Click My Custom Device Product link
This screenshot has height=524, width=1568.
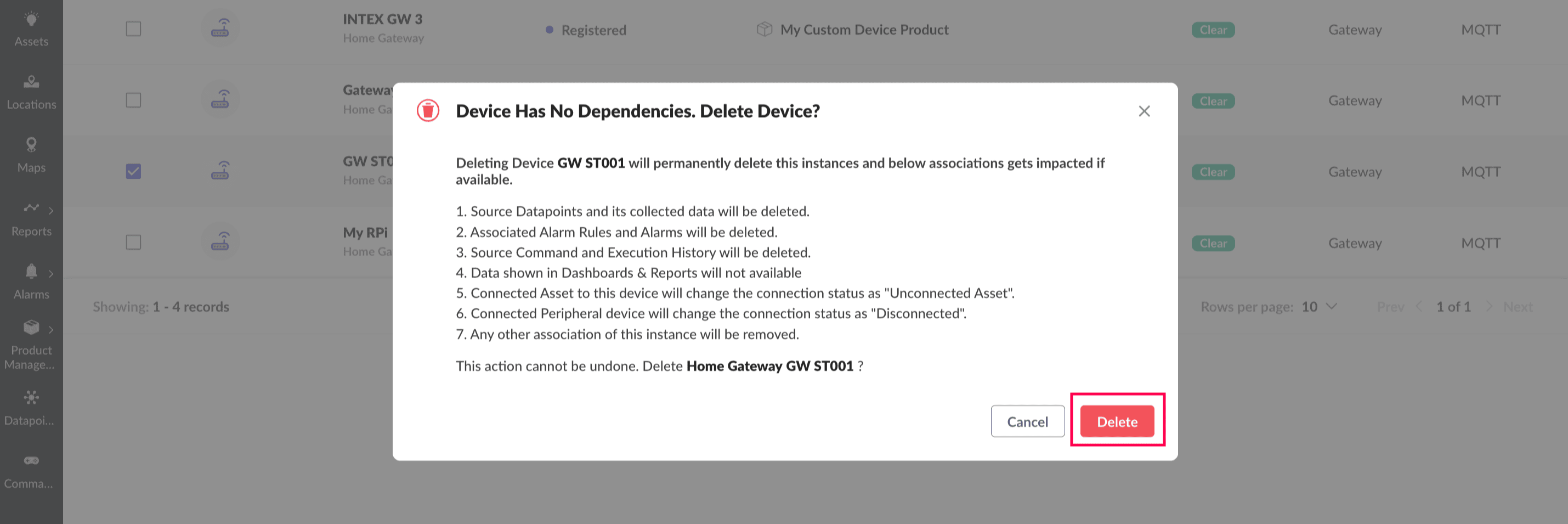coord(864,30)
